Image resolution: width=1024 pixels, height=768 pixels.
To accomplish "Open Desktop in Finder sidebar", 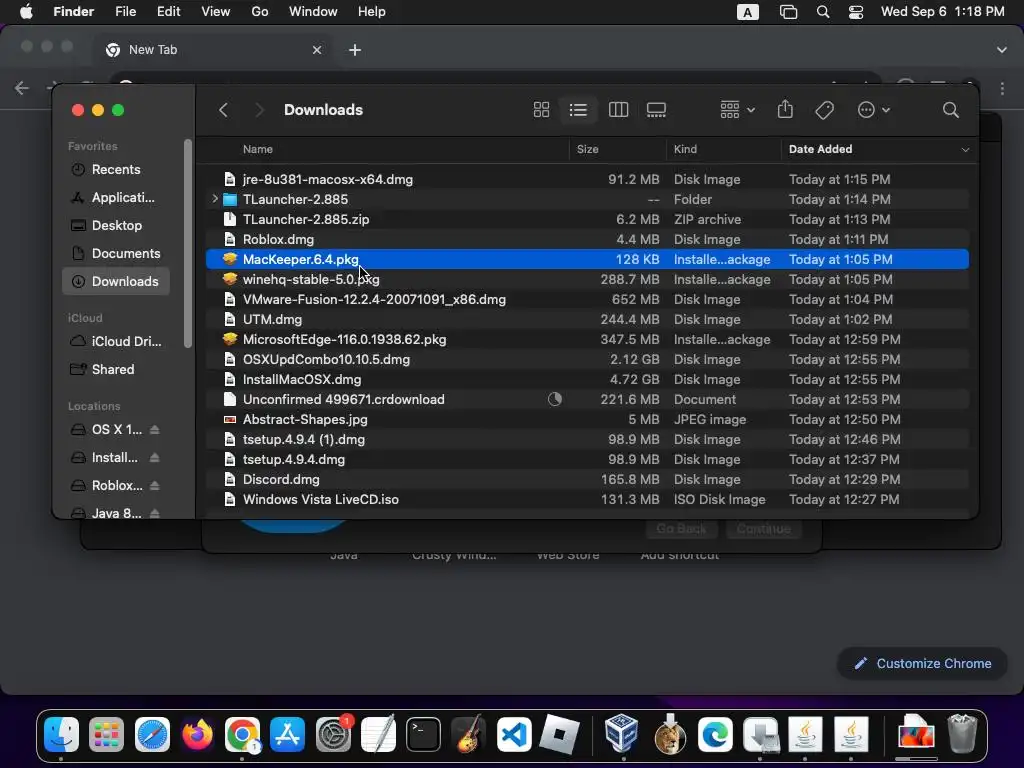I will tap(116, 225).
